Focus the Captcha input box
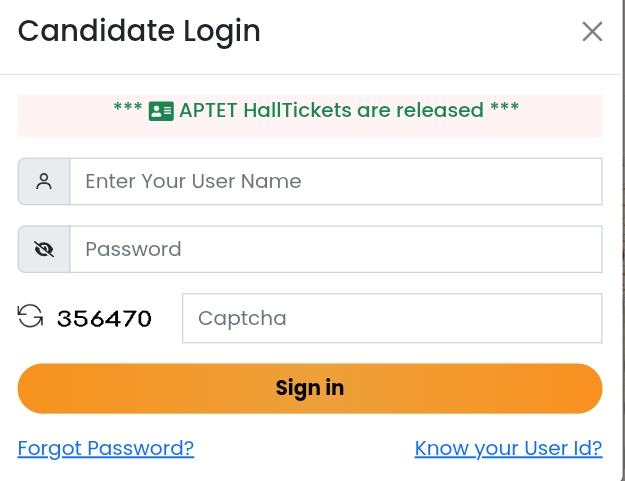This screenshot has width=625, height=481. [391, 318]
